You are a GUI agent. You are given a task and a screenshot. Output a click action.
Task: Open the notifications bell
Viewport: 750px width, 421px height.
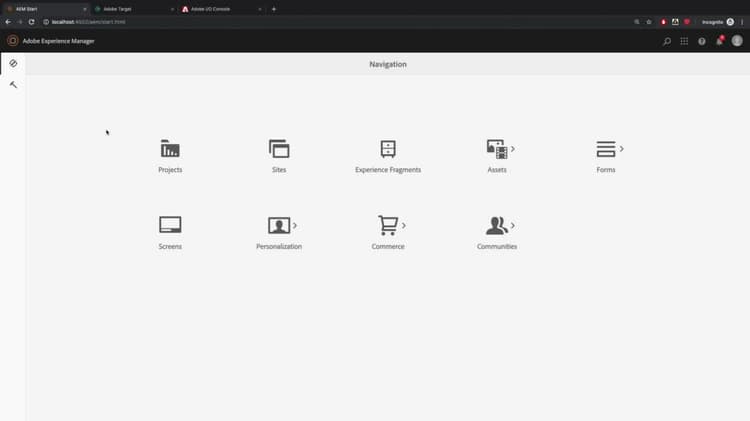tap(719, 41)
